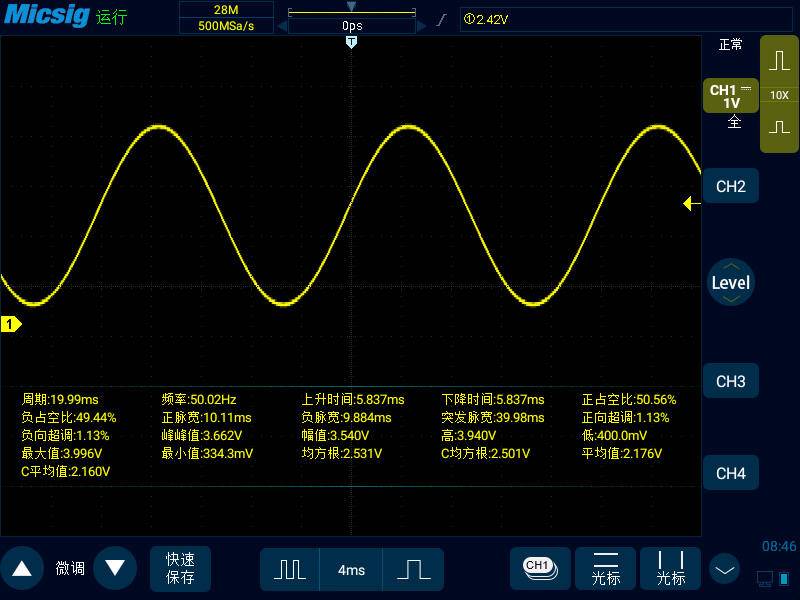Compress timebase with multi-pulse icon
The height and width of the screenshot is (600, 800).
(x=290, y=569)
